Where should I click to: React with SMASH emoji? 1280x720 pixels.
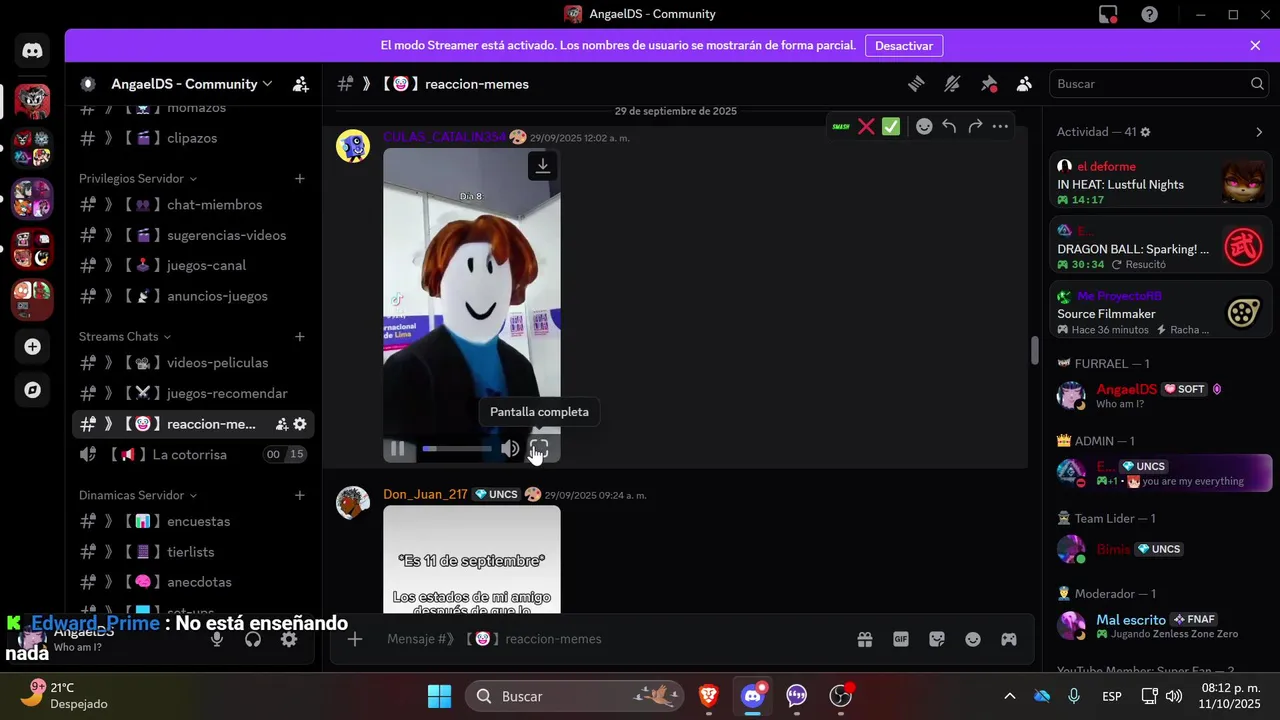[841, 126]
